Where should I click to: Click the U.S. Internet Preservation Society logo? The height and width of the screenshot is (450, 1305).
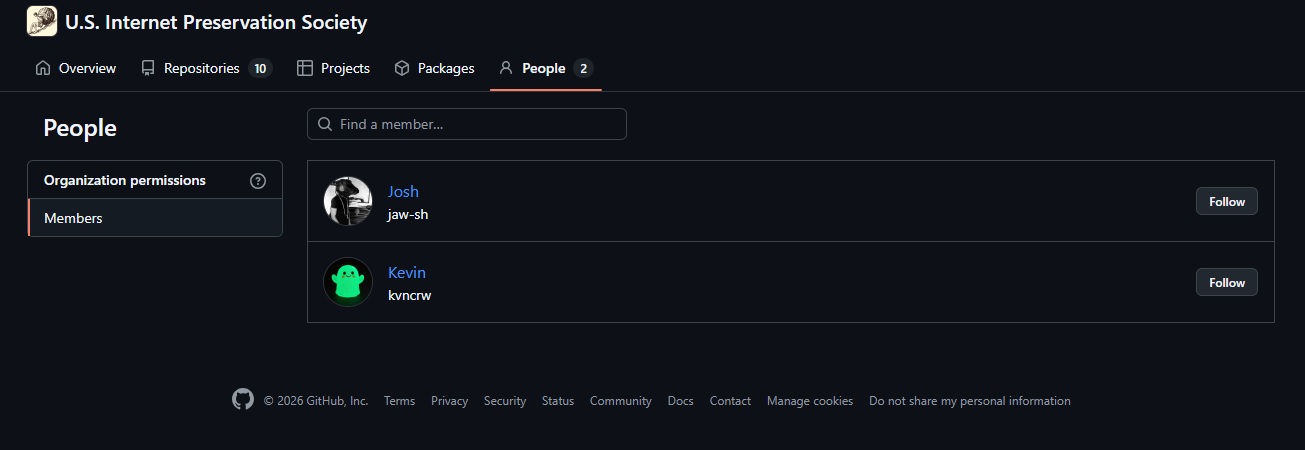click(x=42, y=21)
